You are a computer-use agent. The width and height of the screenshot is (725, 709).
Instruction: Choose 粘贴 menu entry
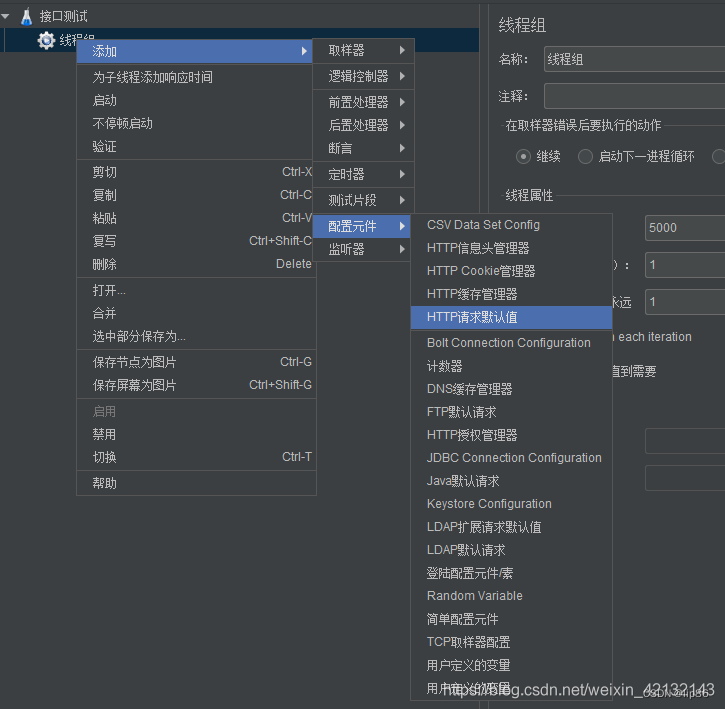pos(195,218)
